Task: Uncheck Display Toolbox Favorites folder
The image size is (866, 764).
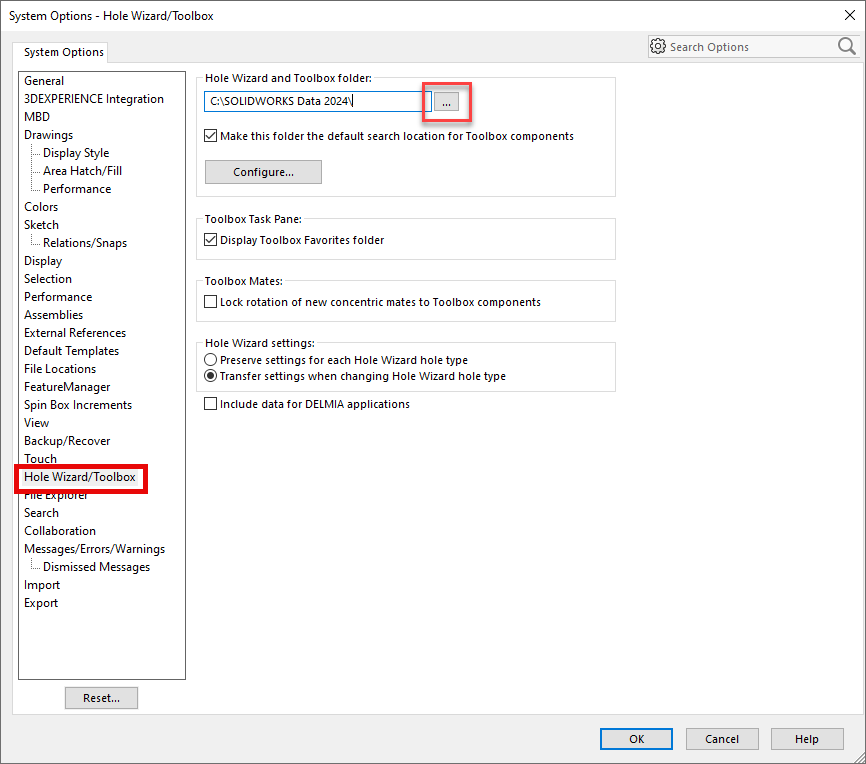Action: click(211, 240)
